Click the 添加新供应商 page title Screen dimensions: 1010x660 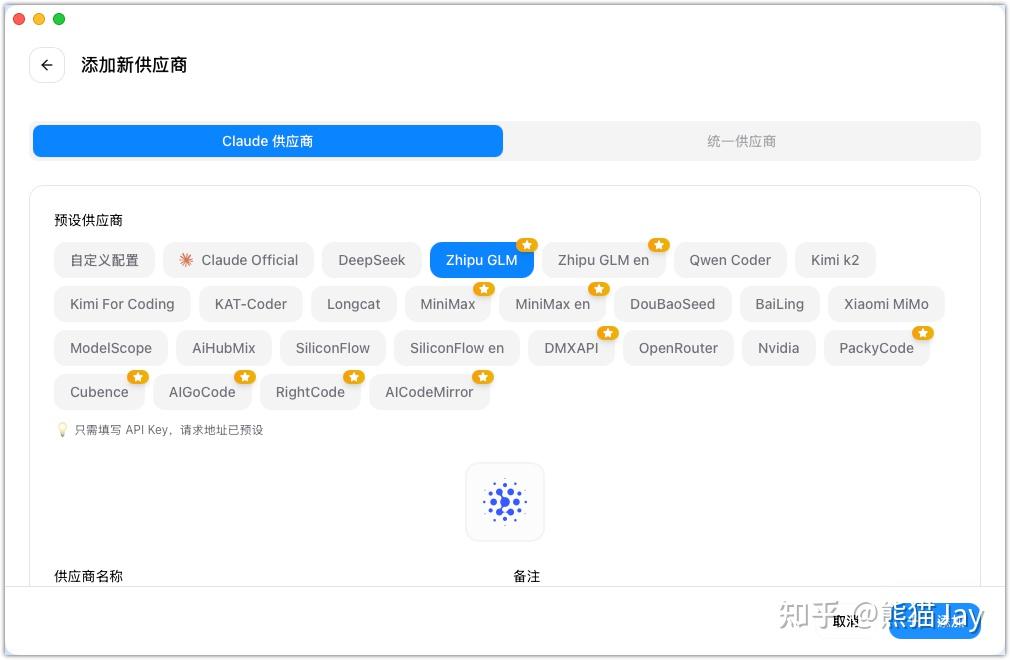(134, 65)
